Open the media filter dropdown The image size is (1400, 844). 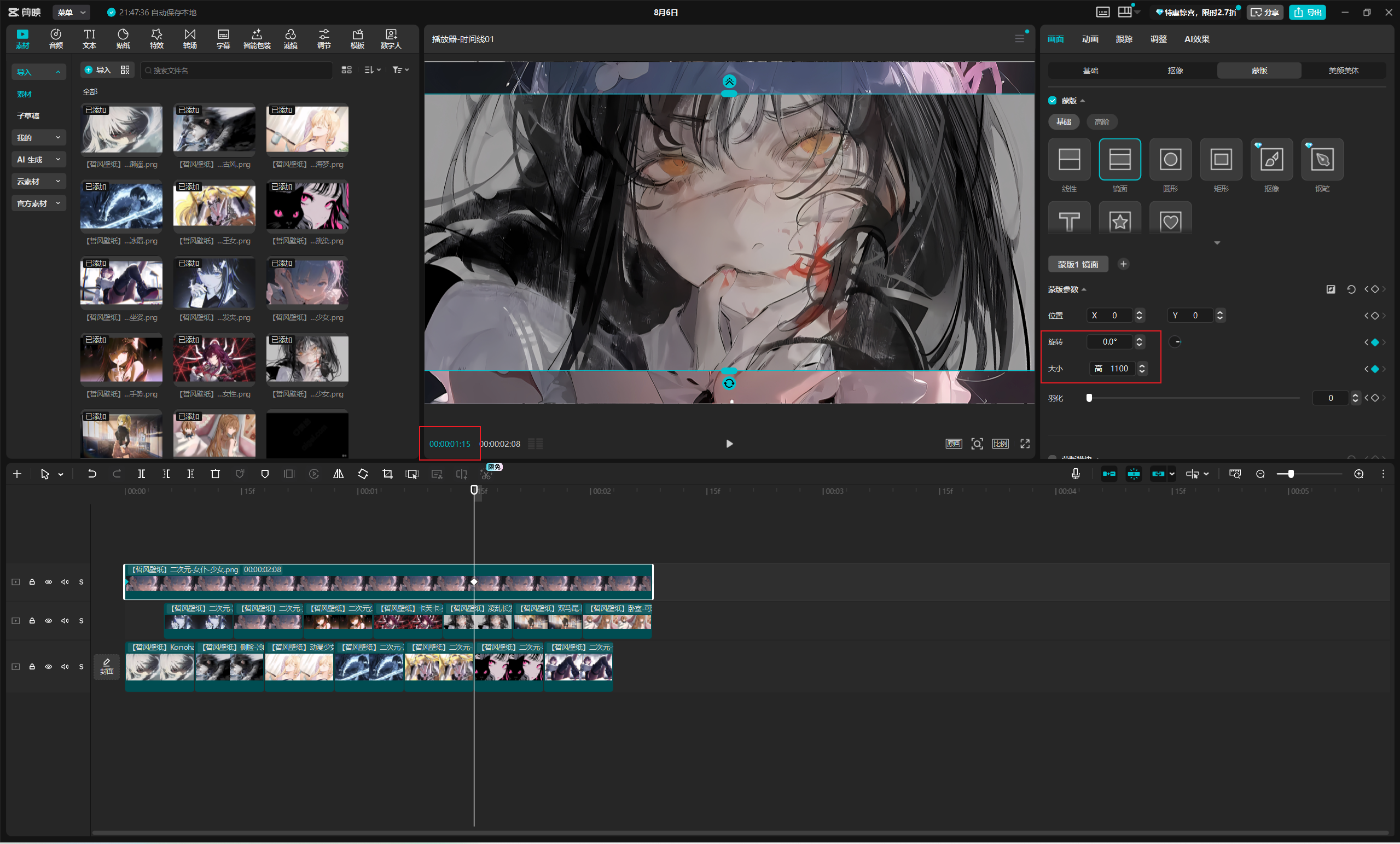(x=400, y=69)
